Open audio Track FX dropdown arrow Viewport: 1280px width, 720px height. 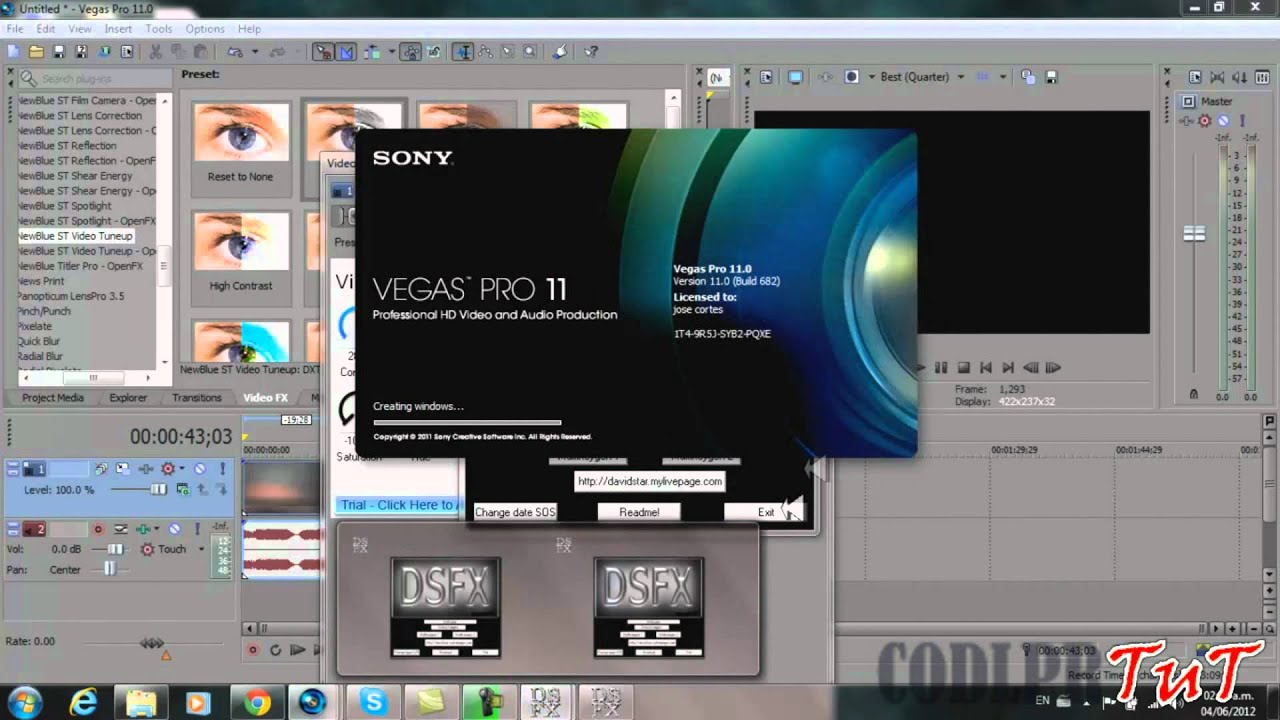tap(157, 529)
